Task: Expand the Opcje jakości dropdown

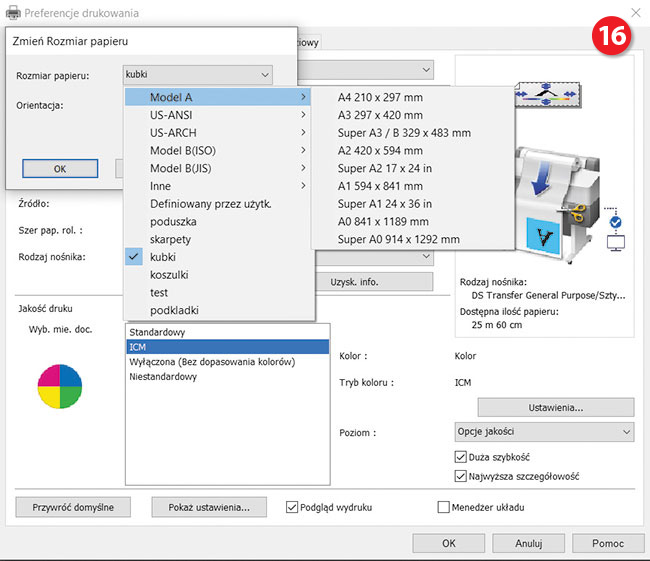Action: pos(537,431)
